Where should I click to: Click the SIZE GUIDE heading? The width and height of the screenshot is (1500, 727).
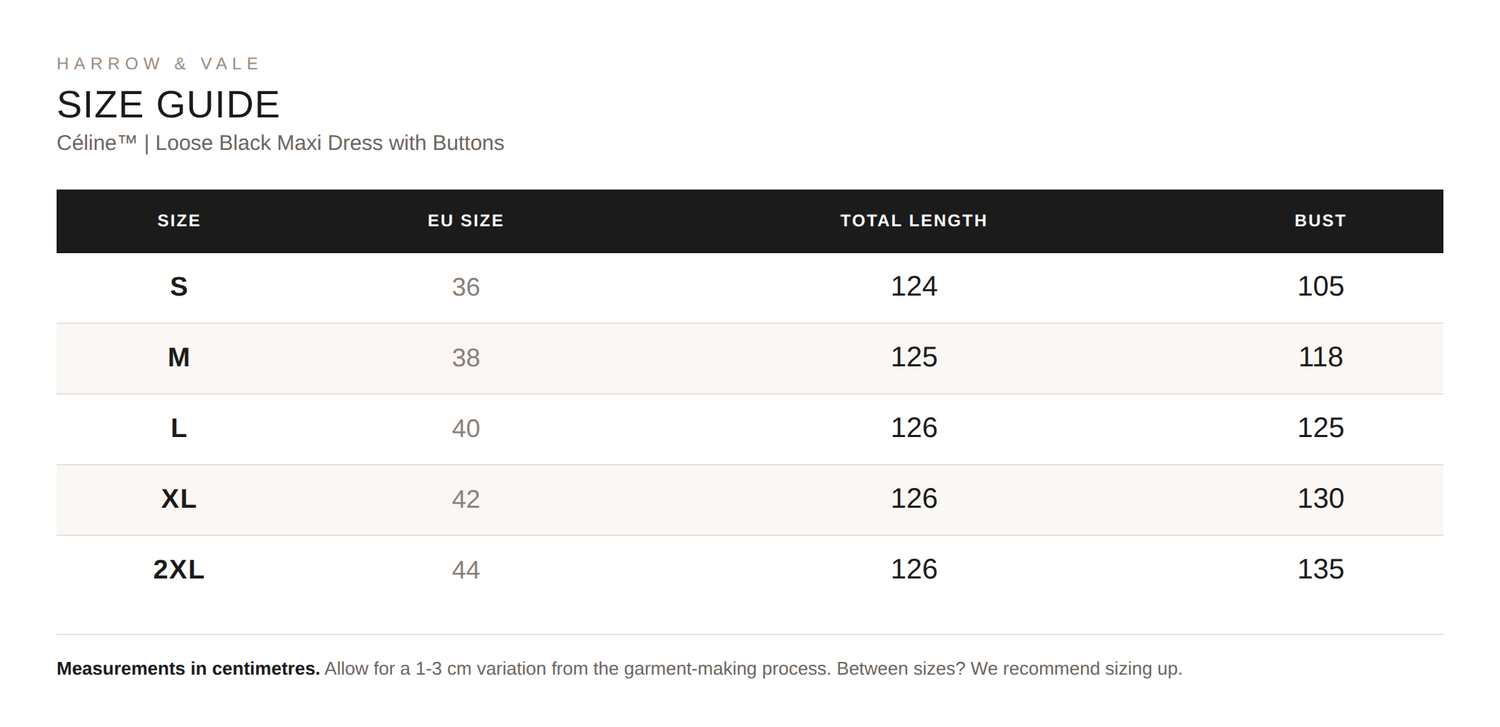pos(168,105)
